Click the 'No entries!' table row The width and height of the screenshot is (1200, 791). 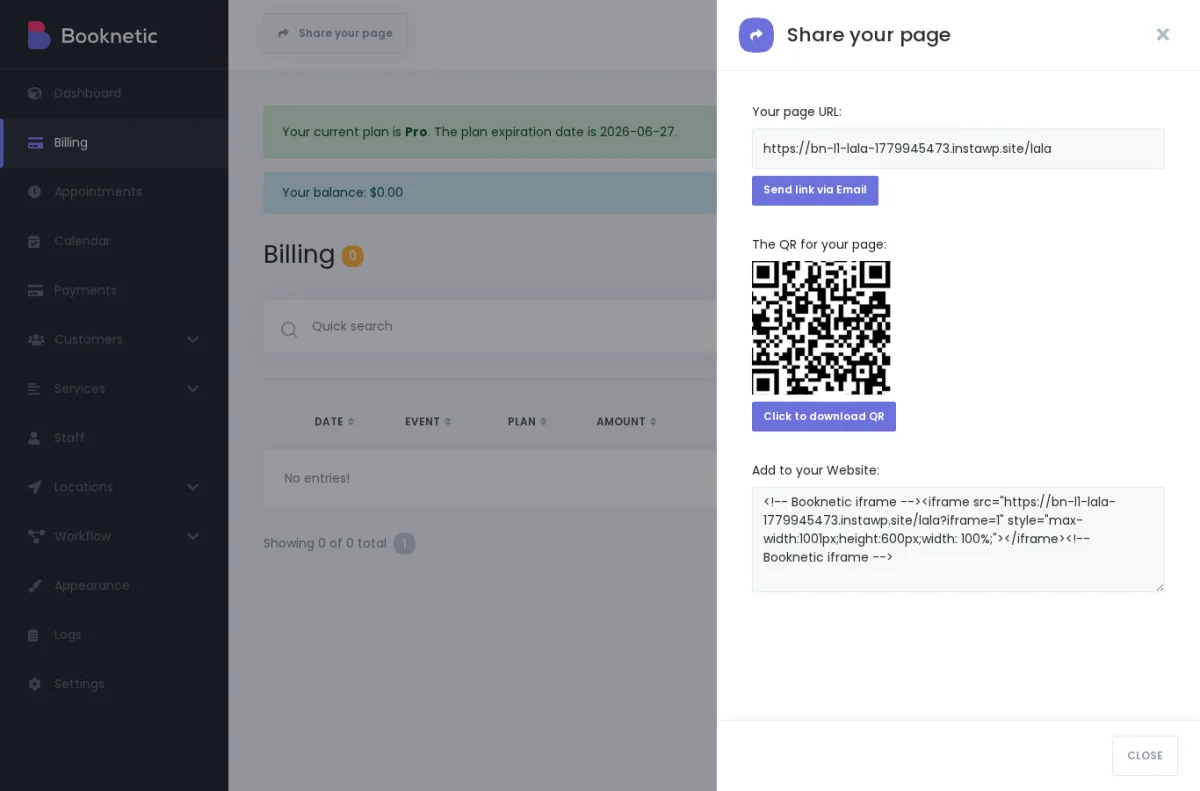click(490, 478)
